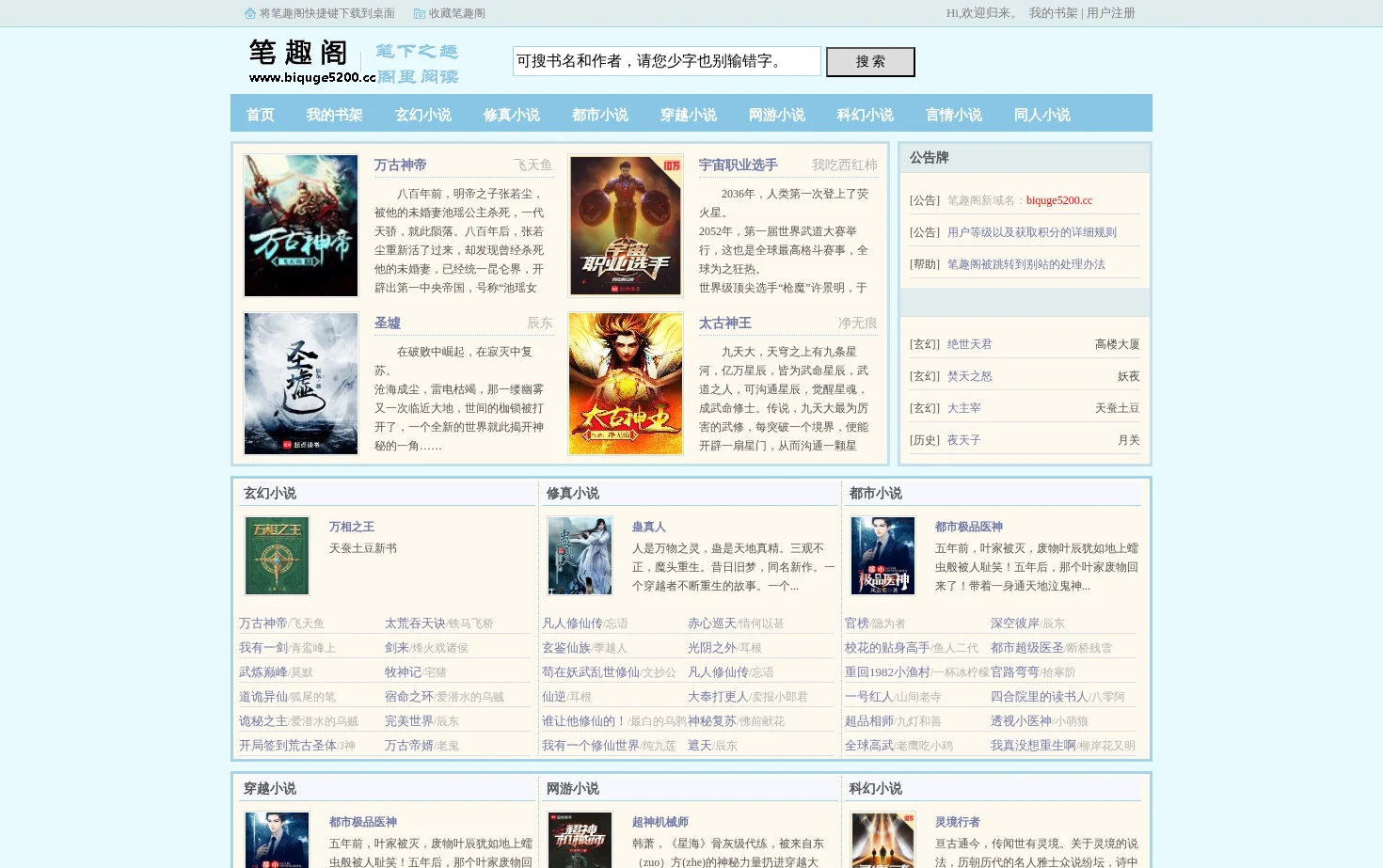Click the 笔趣阁 site logo
The width and height of the screenshot is (1383, 868).
[352, 62]
